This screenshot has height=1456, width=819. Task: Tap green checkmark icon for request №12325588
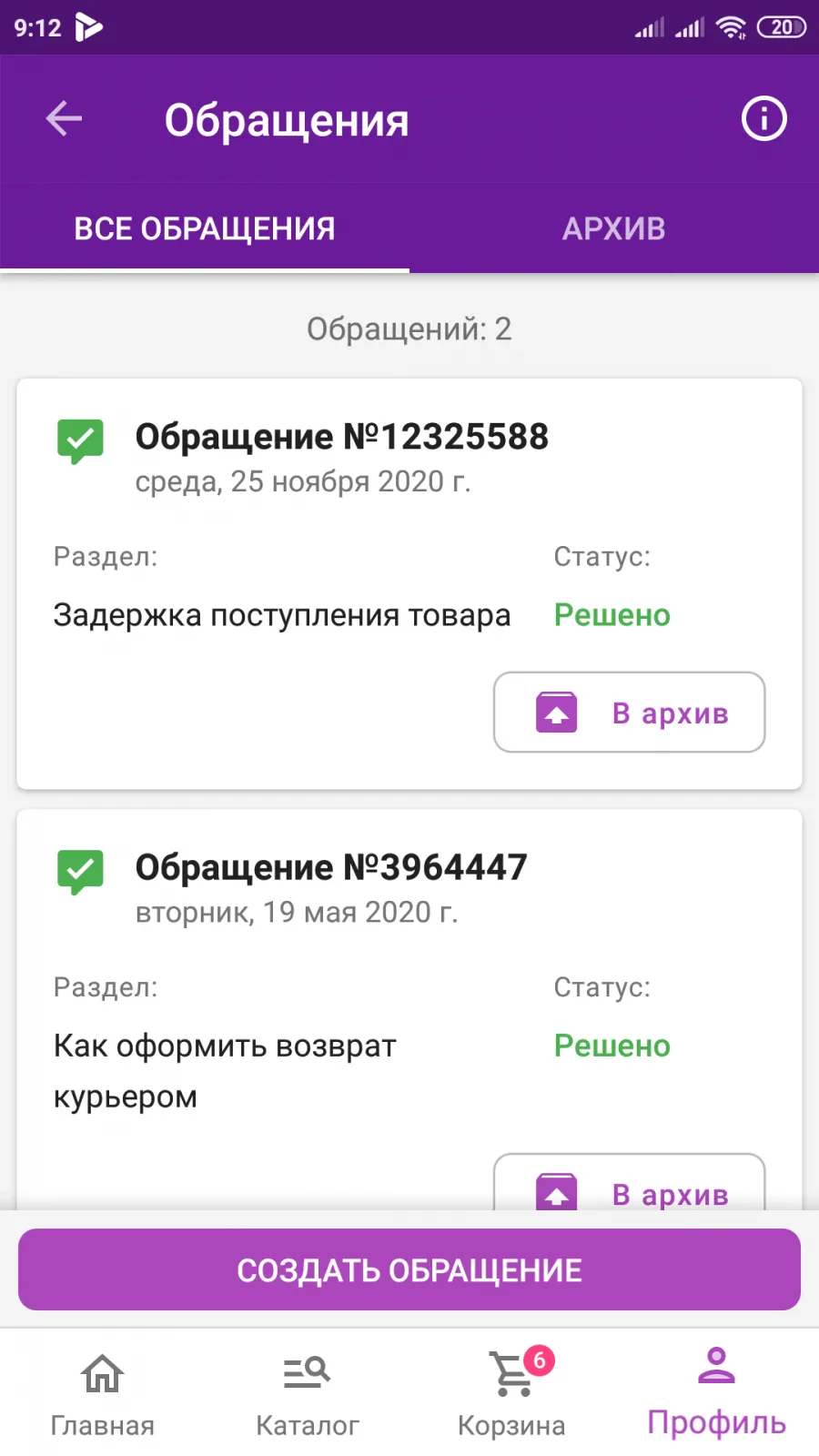[x=80, y=441]
